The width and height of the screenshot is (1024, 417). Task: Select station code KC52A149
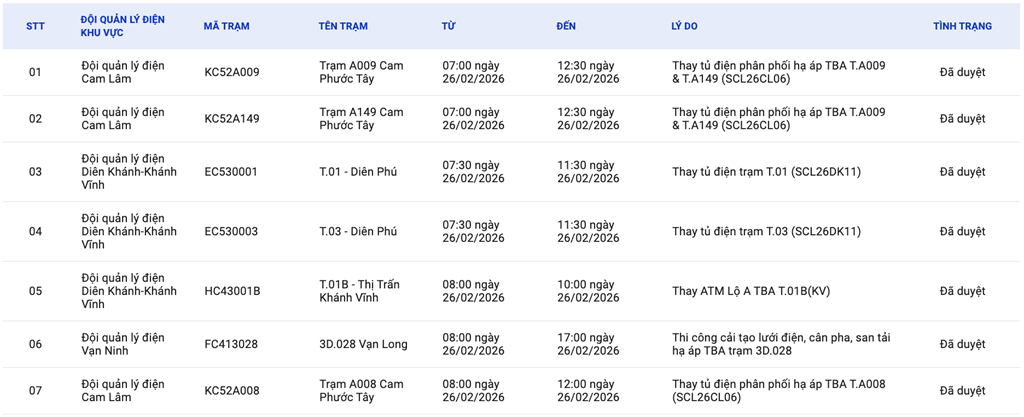pyautogui.click(x=231, y=119)
